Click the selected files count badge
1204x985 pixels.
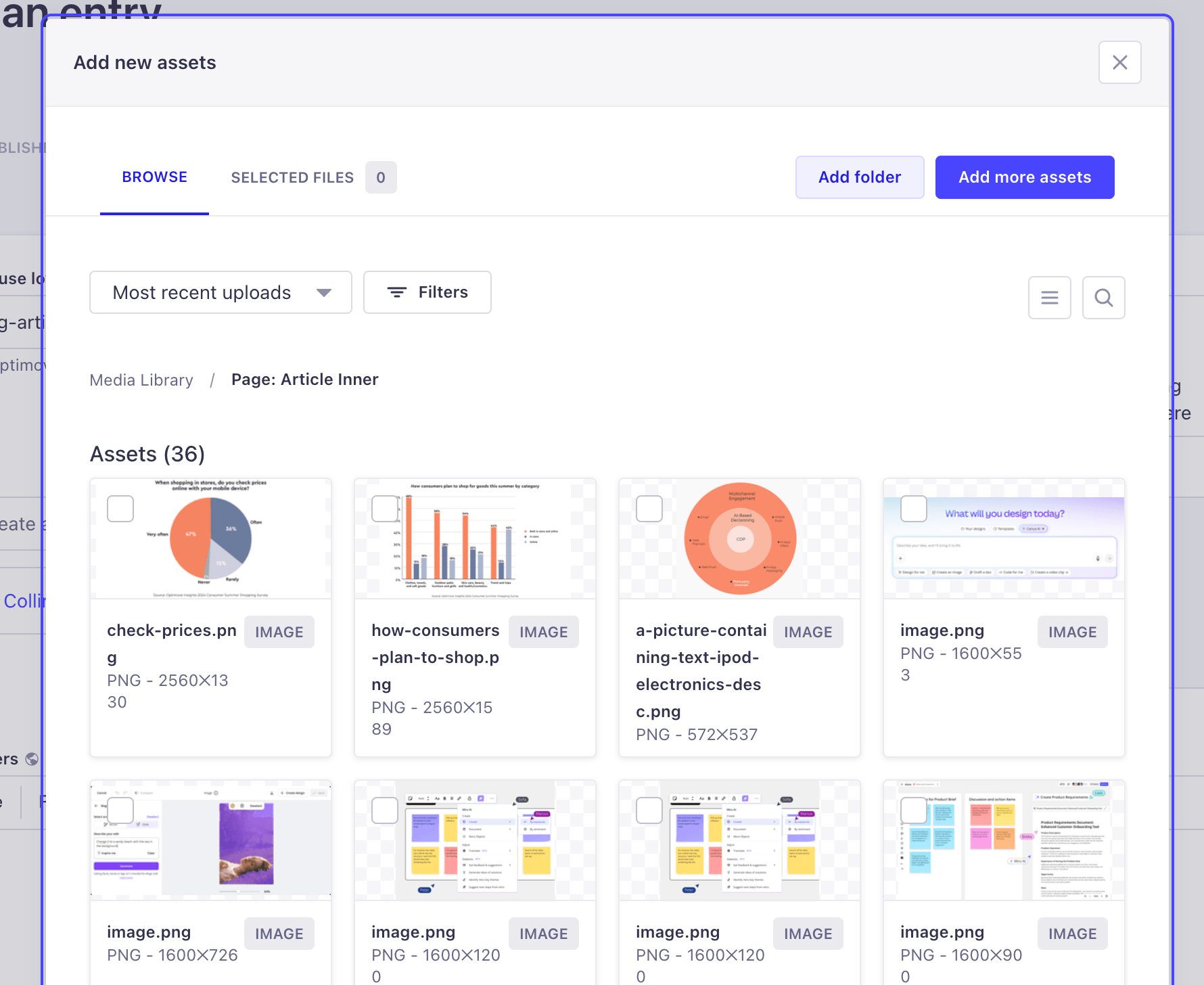(381, 177)
